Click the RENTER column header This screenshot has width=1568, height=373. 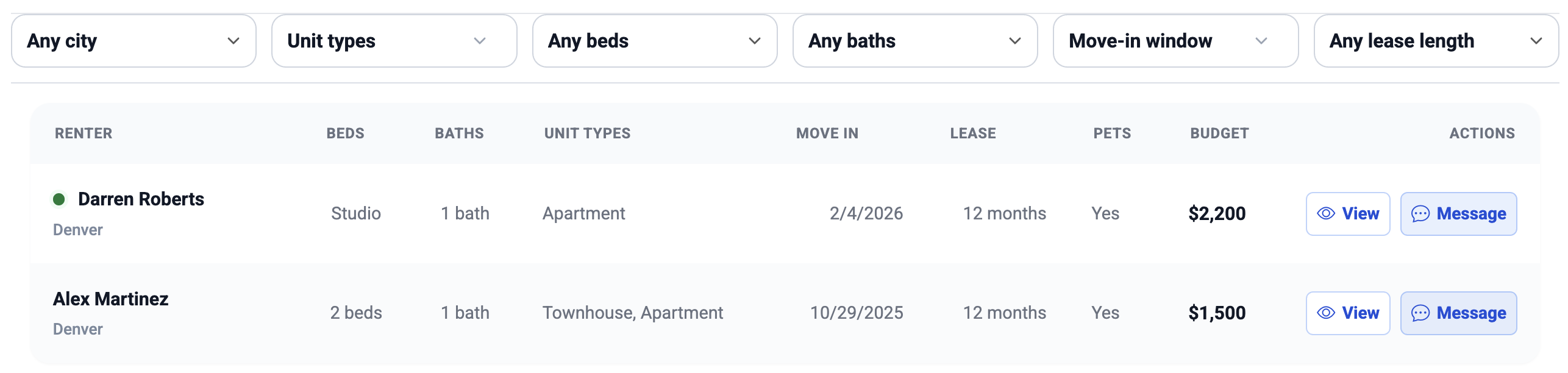(84, 133)
